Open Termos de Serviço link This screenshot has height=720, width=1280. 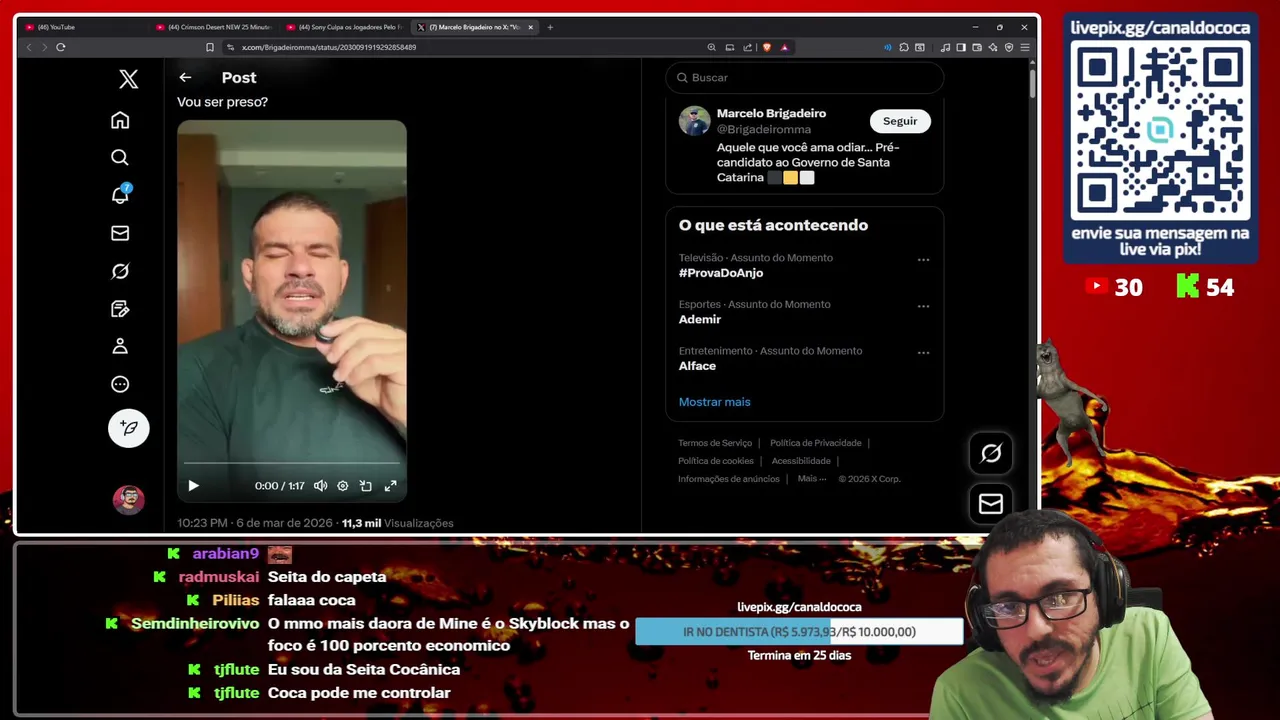[715, 443]
